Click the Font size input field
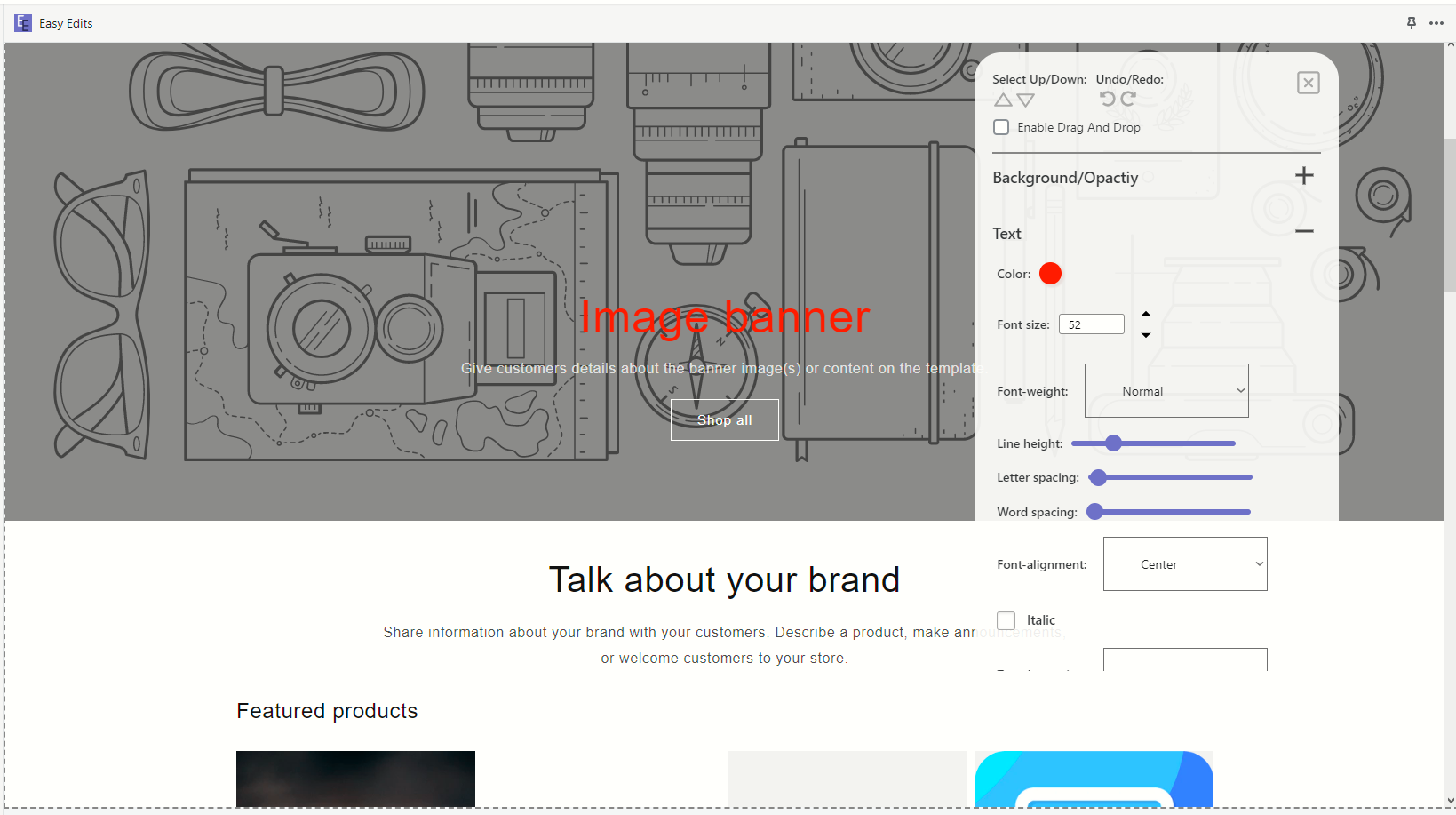 pos(1091,324)
